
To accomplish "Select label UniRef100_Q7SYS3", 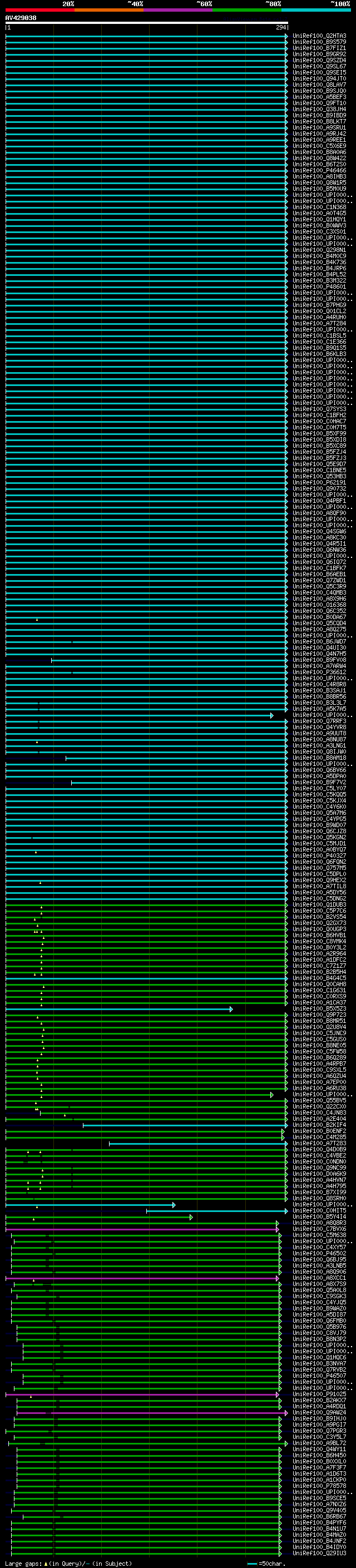I will coord(319,409).
